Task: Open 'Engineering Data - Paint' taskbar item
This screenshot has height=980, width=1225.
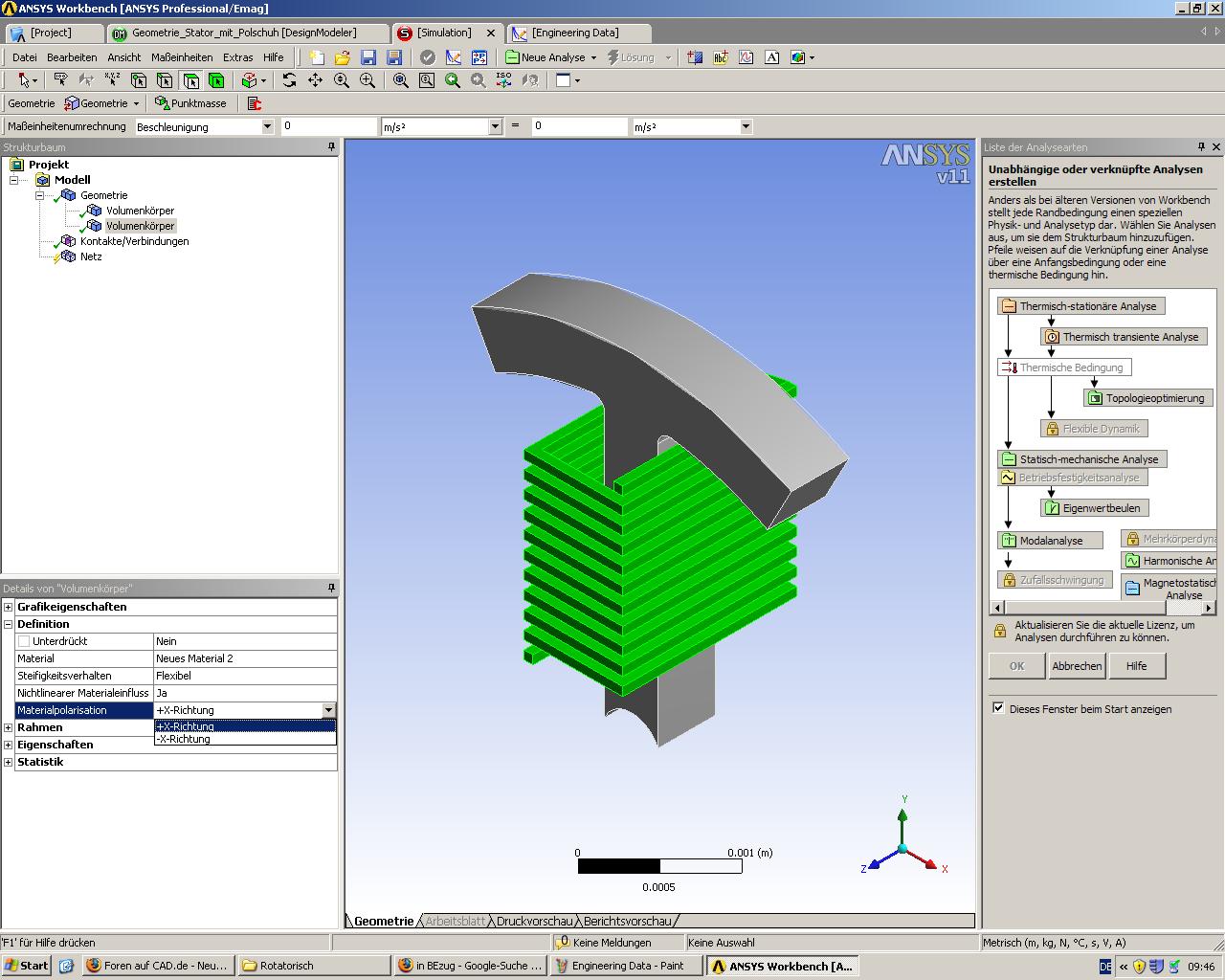Action: pyautogui.click(x=627, y=966)
